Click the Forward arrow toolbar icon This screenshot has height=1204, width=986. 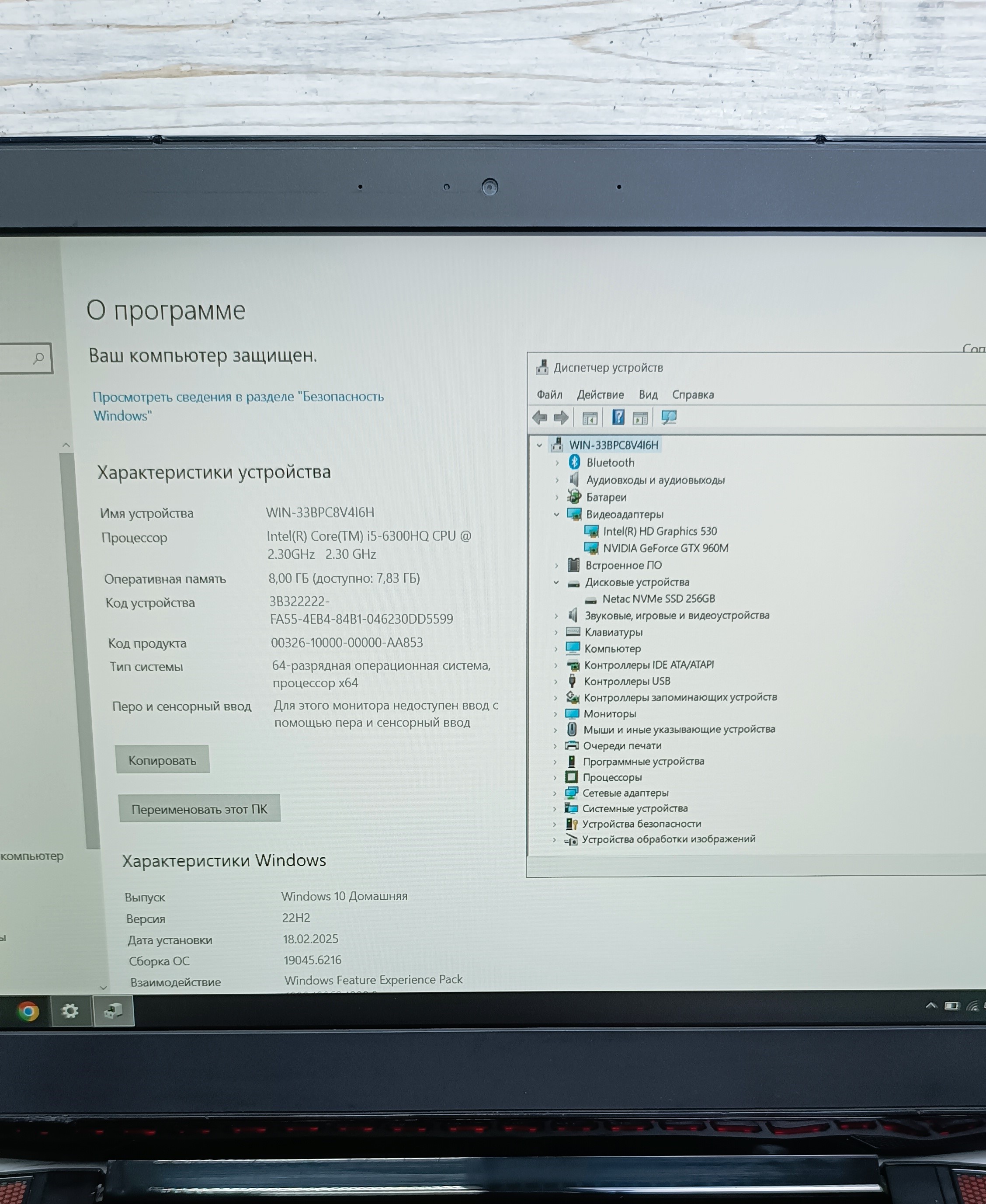(561, 418)
